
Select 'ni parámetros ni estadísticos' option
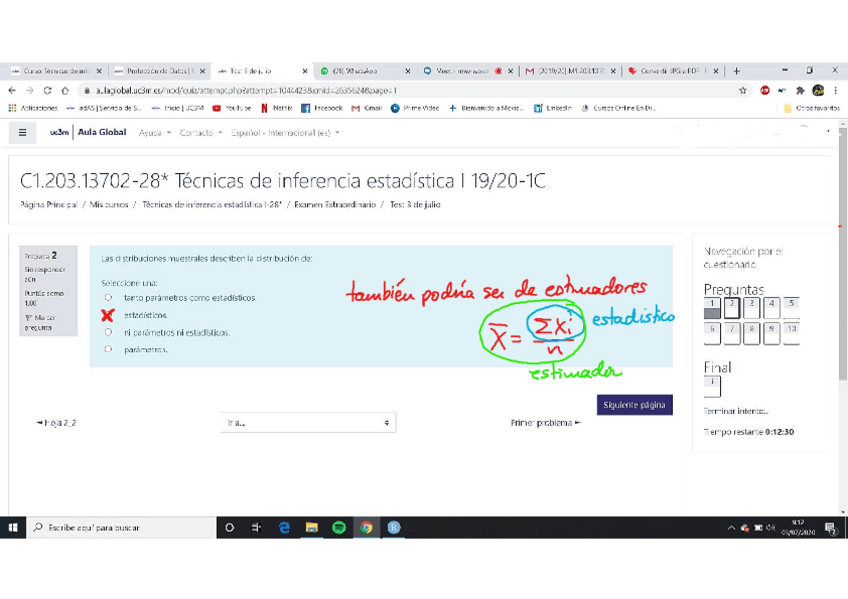point(108,332)
